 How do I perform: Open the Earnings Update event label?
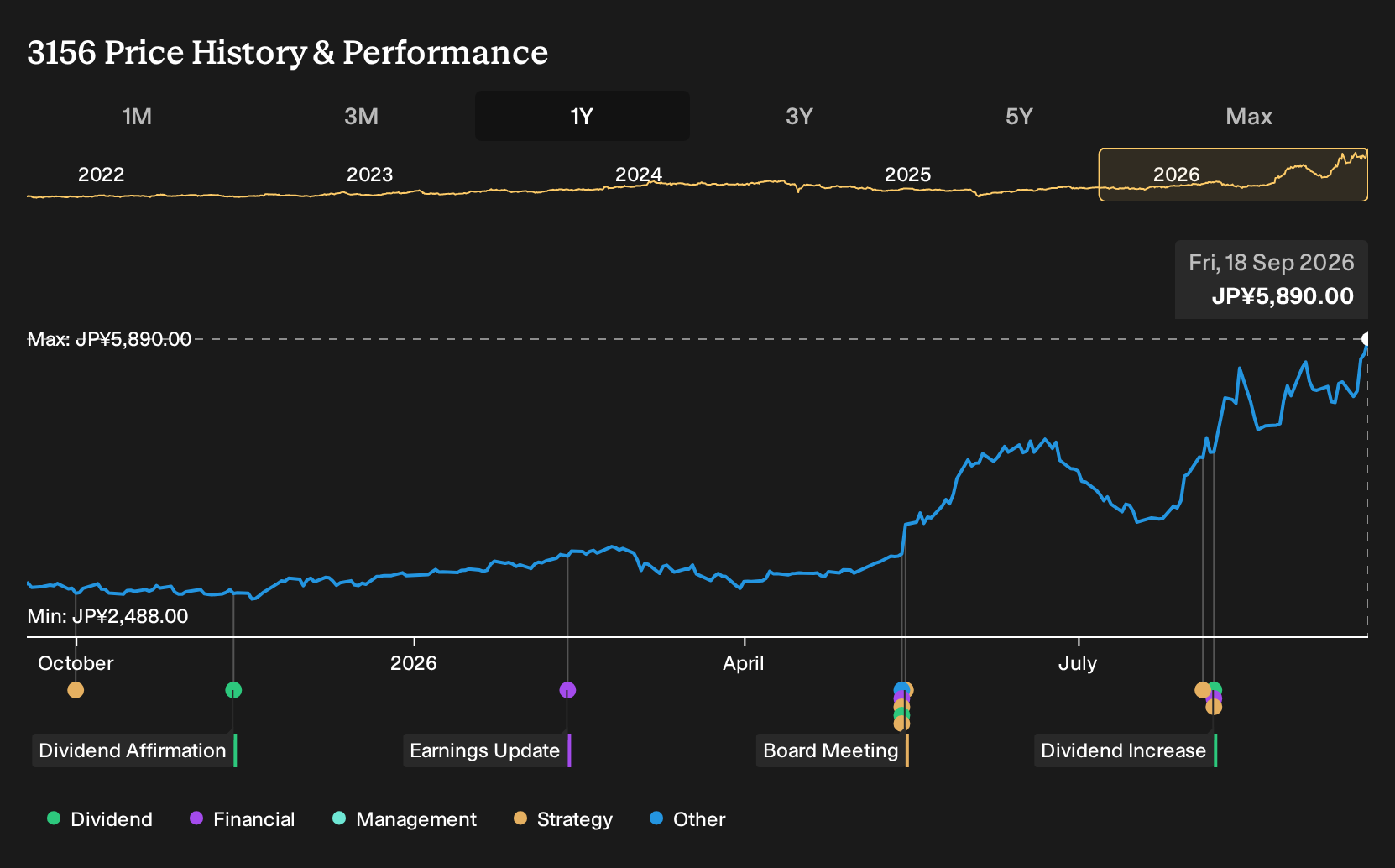487,750
